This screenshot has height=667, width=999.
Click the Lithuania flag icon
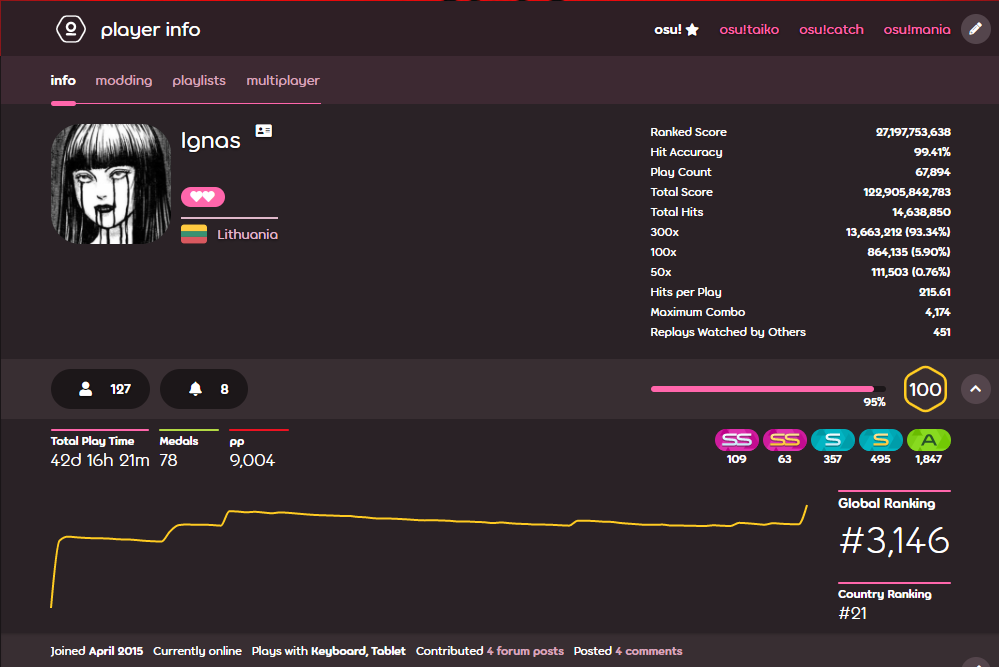tap(194, 234)
